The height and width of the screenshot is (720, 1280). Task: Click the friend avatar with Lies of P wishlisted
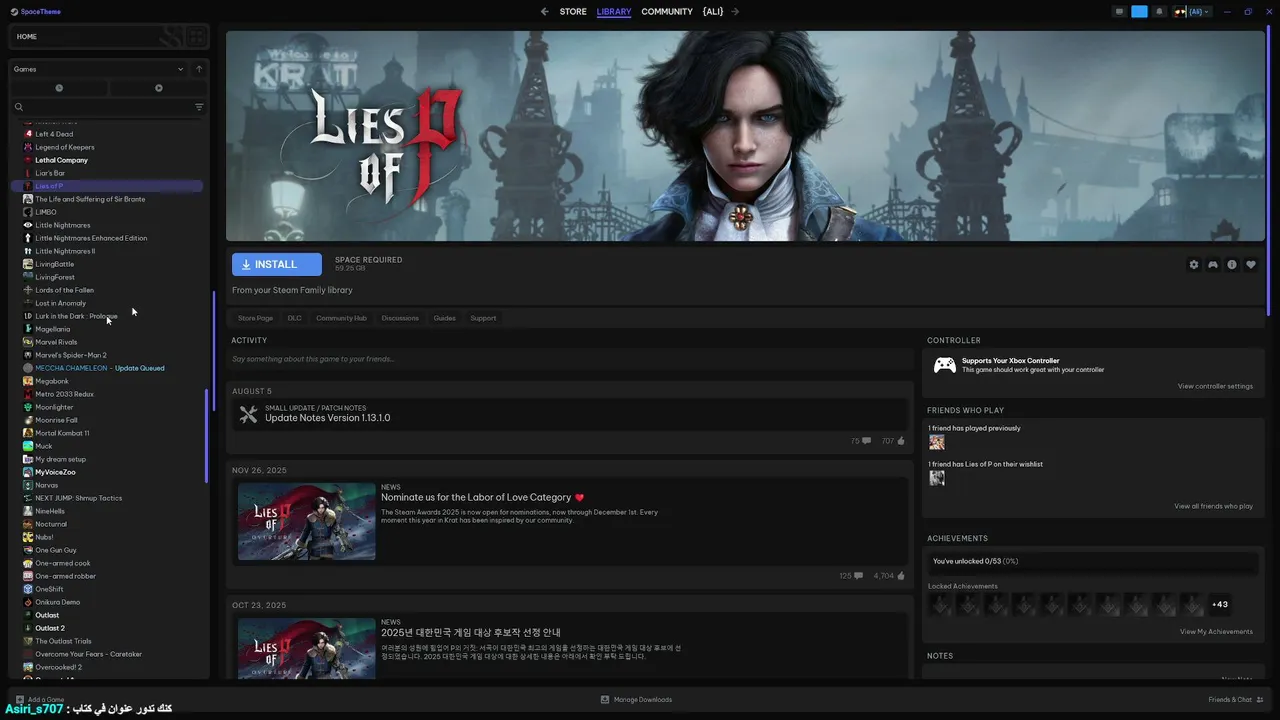click(936, 478)
